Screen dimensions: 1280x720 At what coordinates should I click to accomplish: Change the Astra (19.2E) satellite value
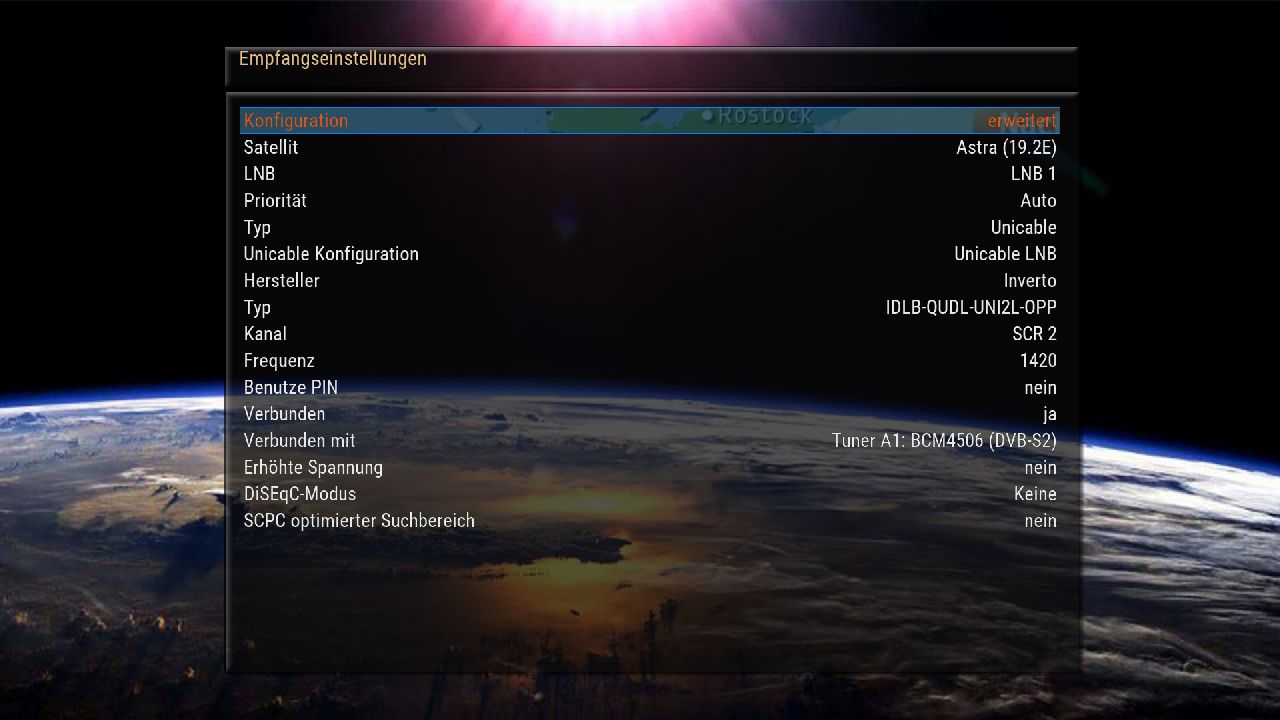(1005, 148)
